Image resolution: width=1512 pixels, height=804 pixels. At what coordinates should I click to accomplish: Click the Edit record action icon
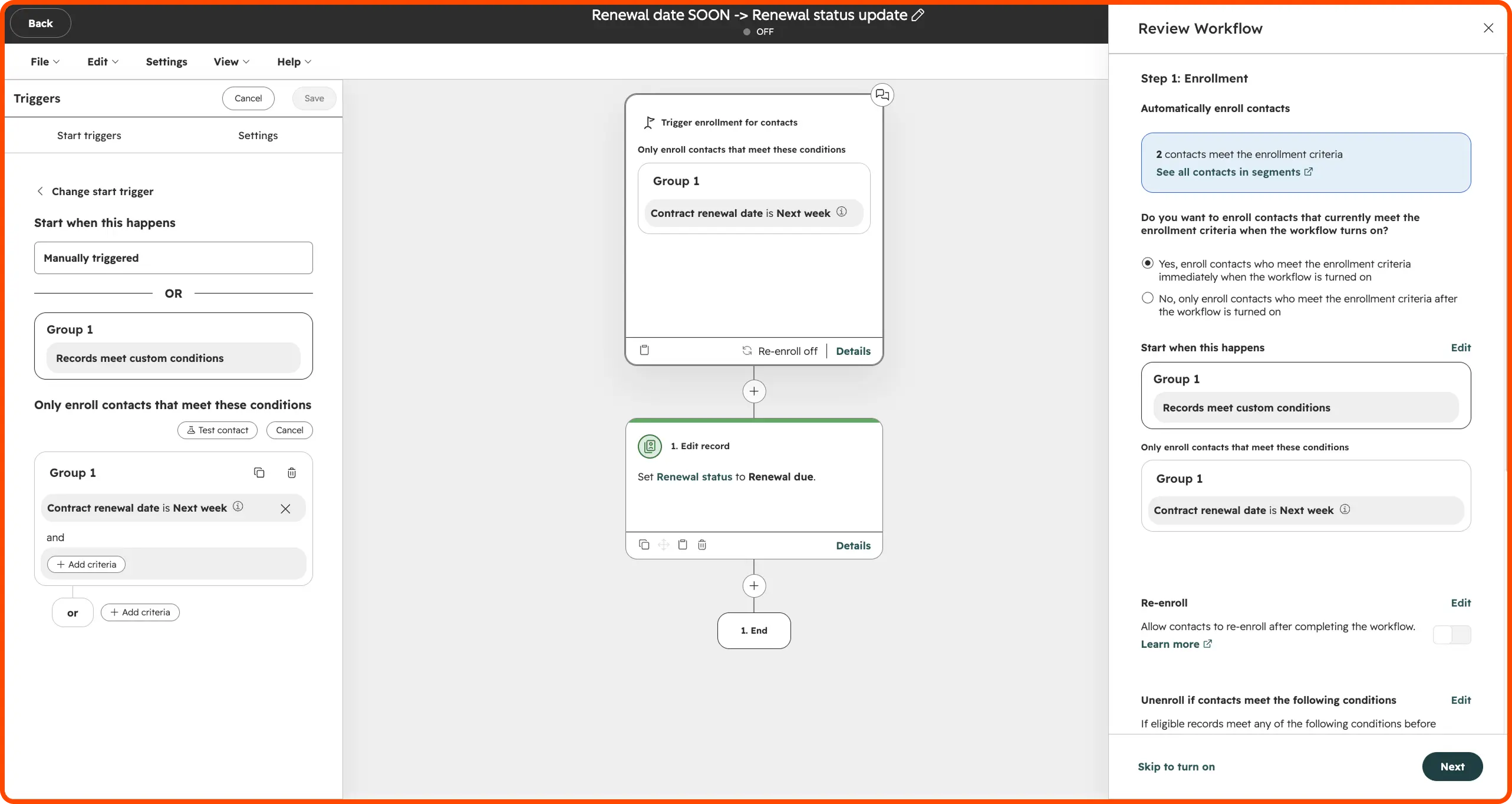pyautogui.click(x=650, y=446)
